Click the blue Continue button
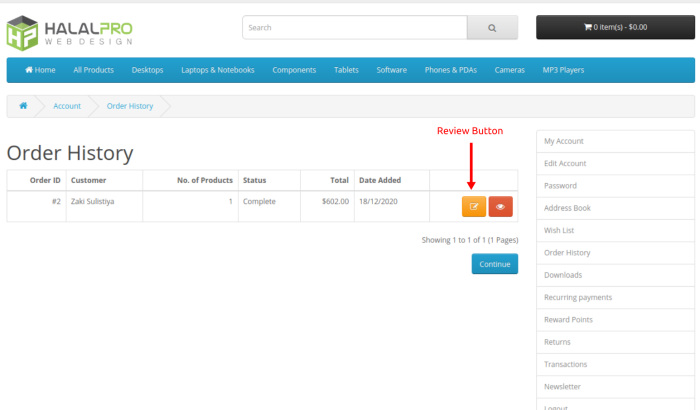The width and height of the screenshot is (700, 410). coord(495,264)
